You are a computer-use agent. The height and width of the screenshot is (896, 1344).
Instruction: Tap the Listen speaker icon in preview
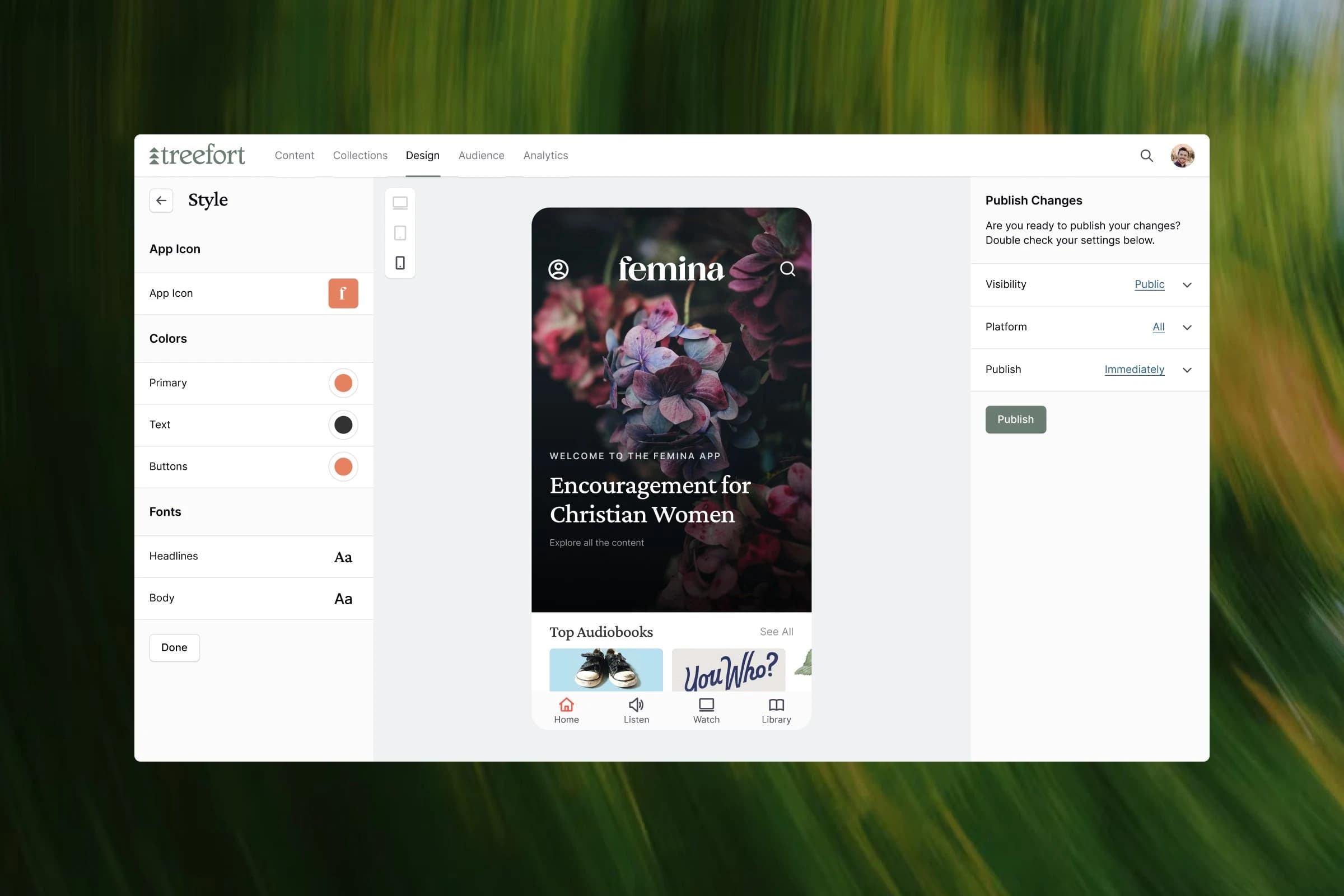tap(636, 704)
